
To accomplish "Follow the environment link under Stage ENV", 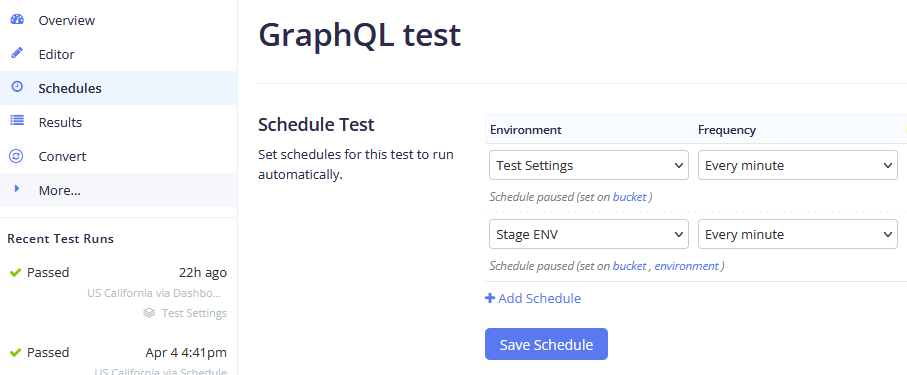I will (687, 266).
